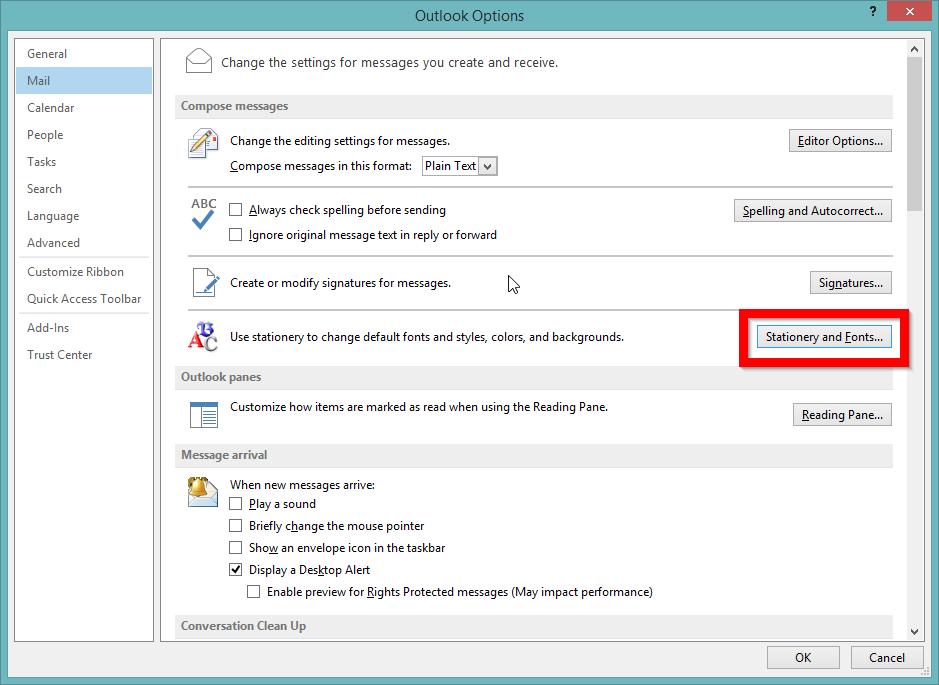
Task: Enable preview for Rights Protected messages
Action: coord(254,591)
